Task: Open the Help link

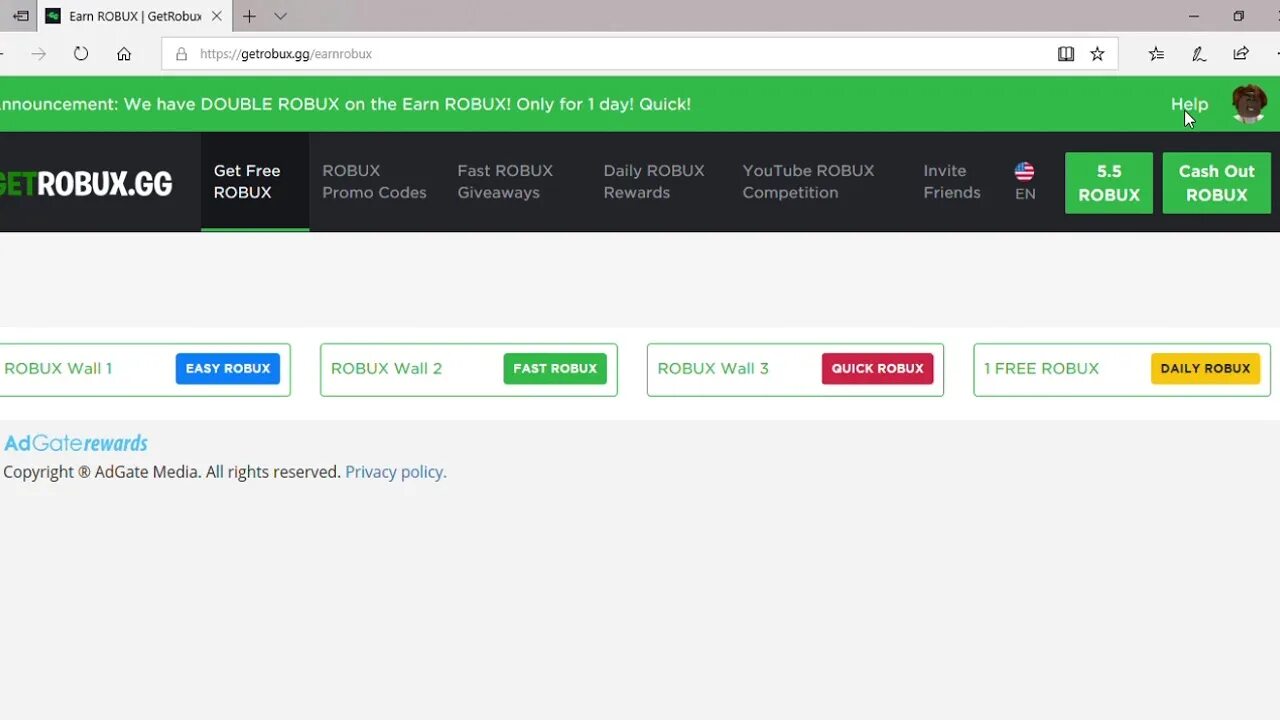Action: pyautogui.click(x=1189, y=104)
